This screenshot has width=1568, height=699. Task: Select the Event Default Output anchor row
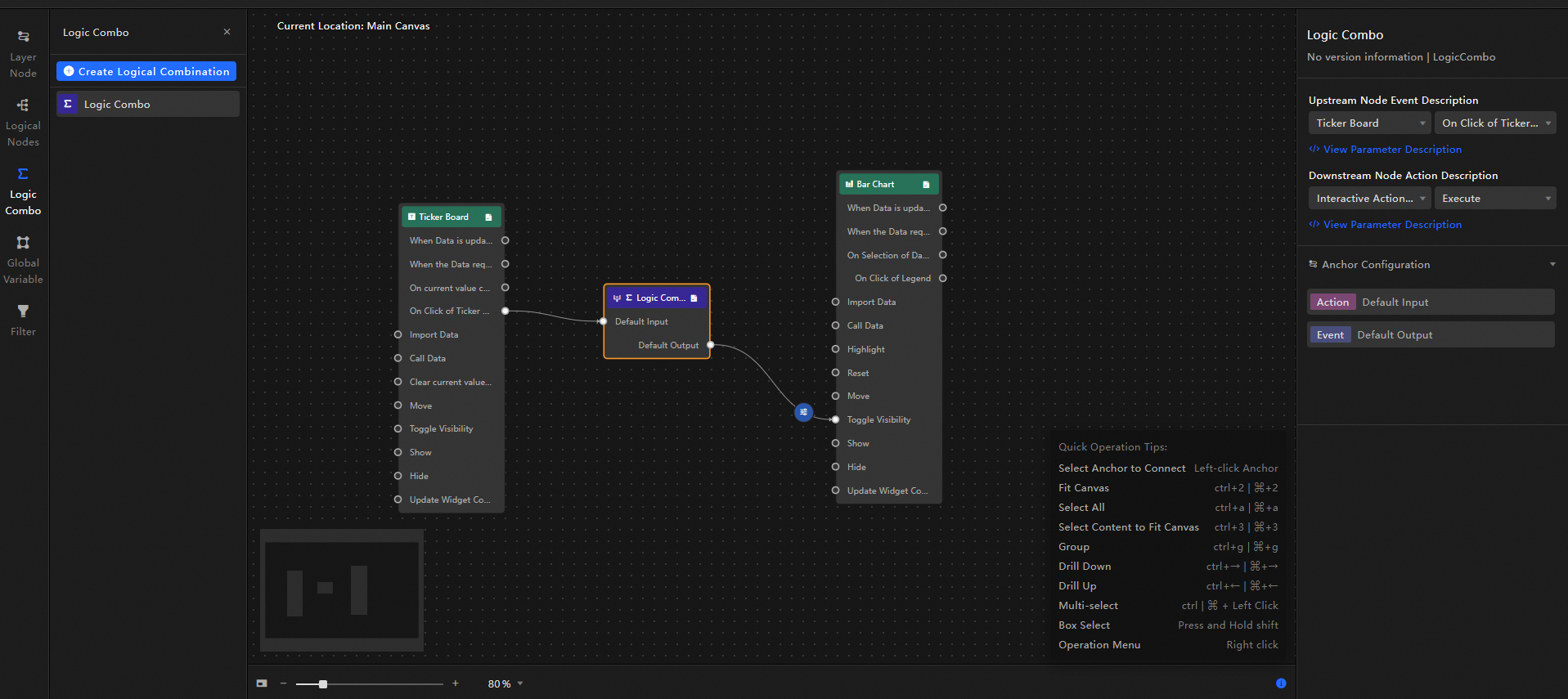(x=1431, y=334)
